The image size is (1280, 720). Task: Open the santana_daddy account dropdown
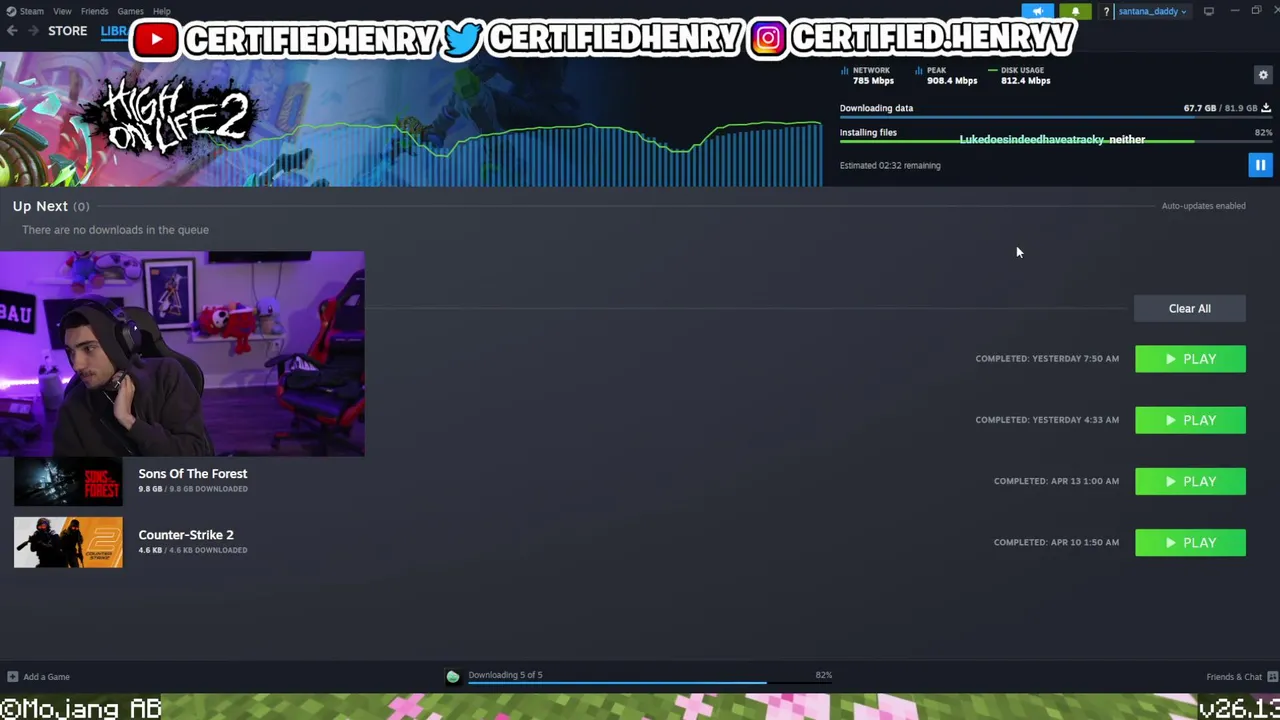click(1152, 12)
